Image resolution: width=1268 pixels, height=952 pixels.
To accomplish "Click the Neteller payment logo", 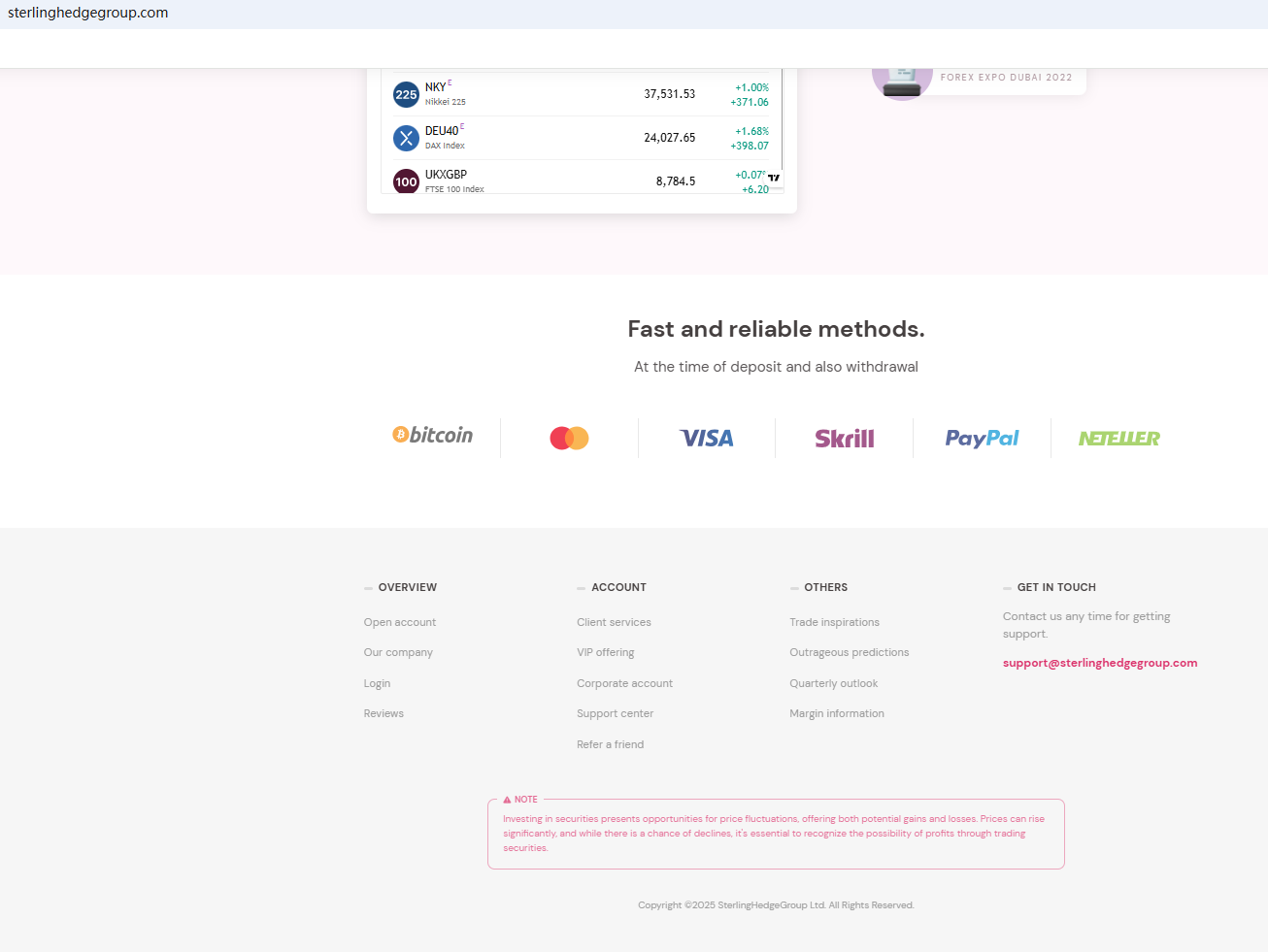I will [1119, 439].
